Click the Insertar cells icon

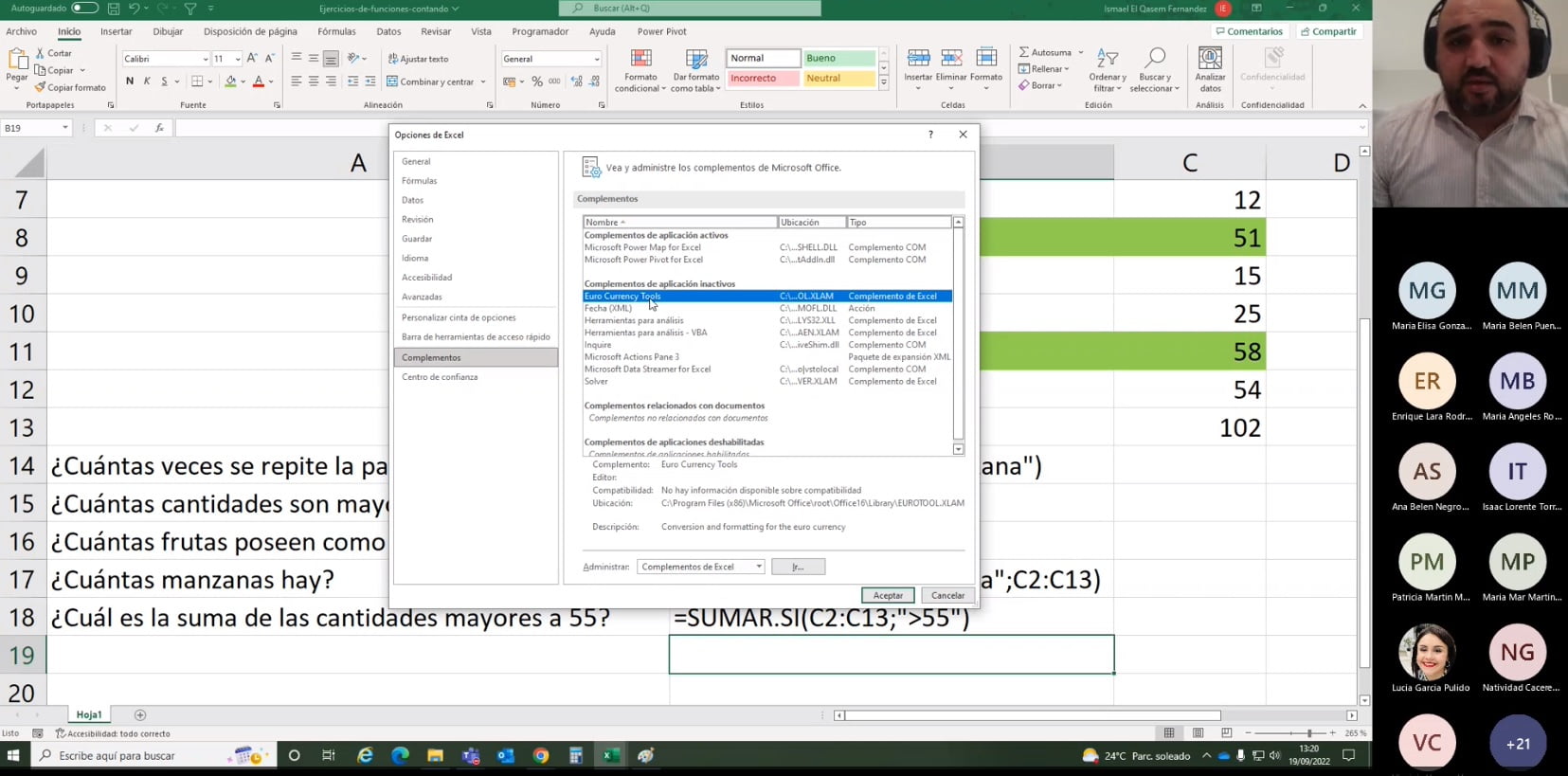click(918, 59)
